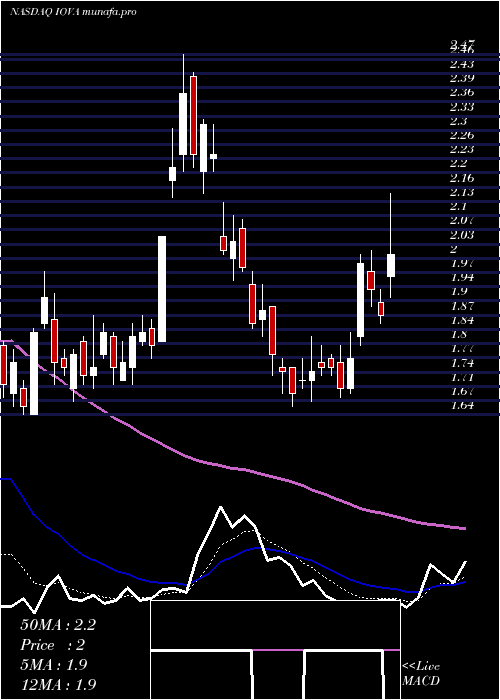The height and width of the screenshot is (700, 500).
Task: Click the 1.9 price axis label
Action: (458, 292)
